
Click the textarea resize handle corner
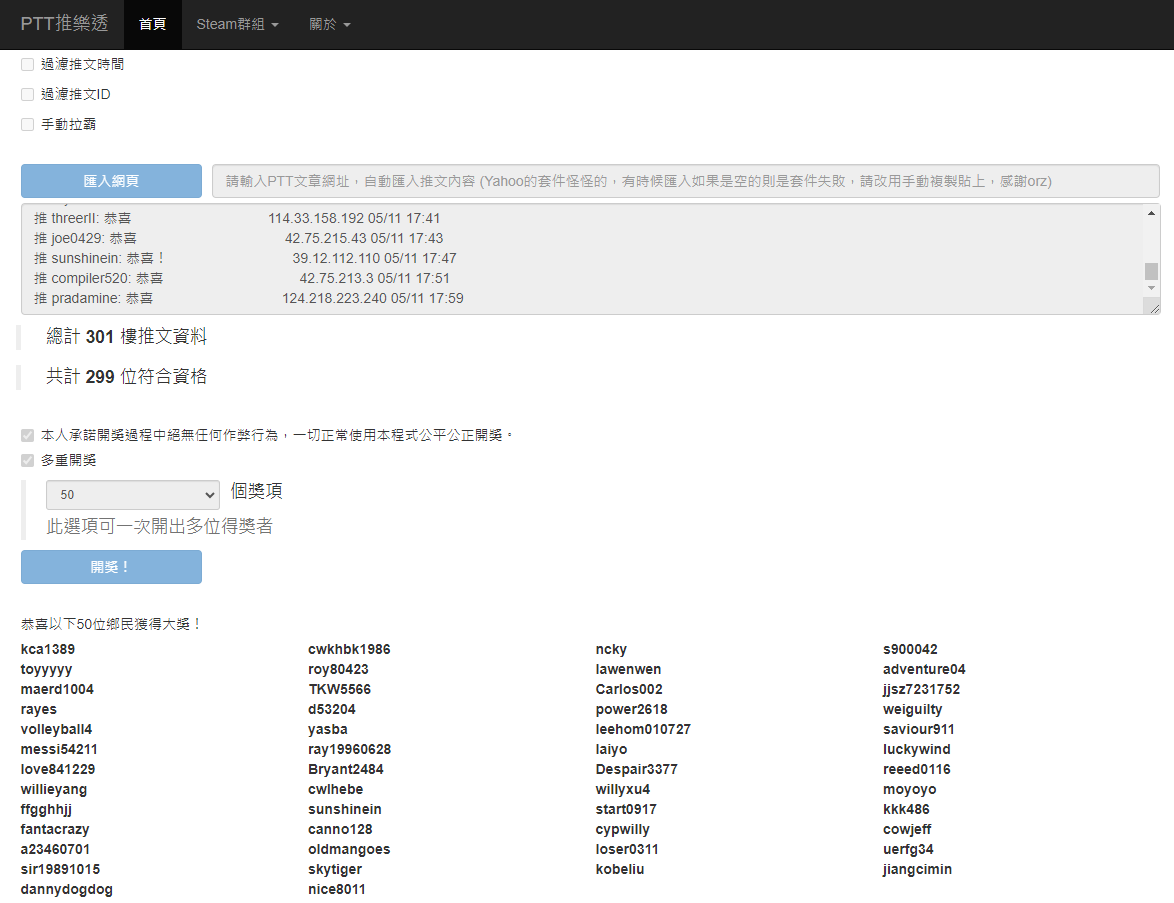[x=1154, y=308]
